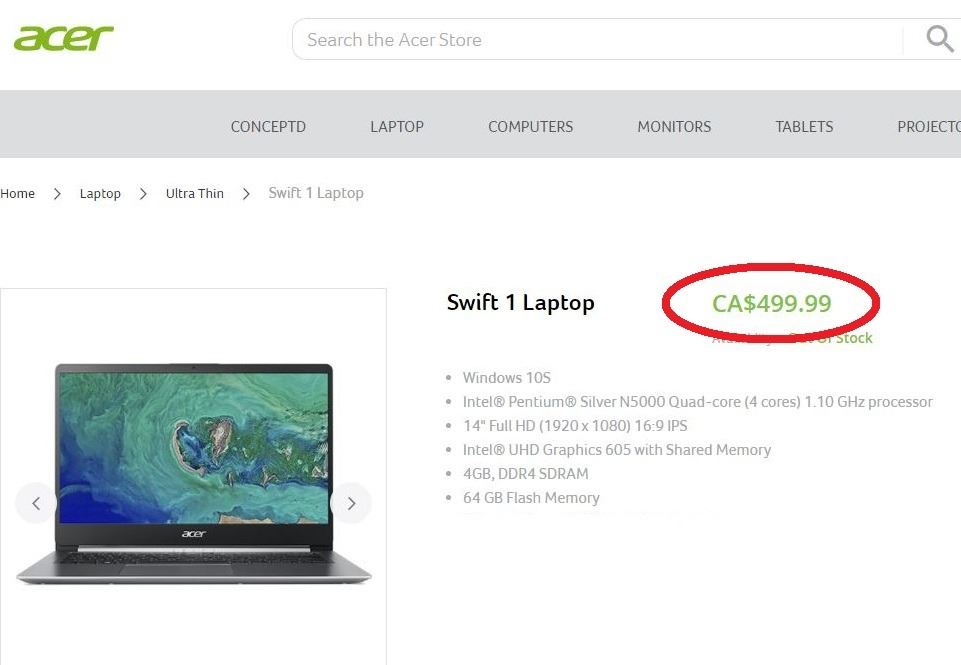This screenshot has width=961, height=665.
Task: Click the 64 GB Flash Memory spec
Action: (531, 498)
